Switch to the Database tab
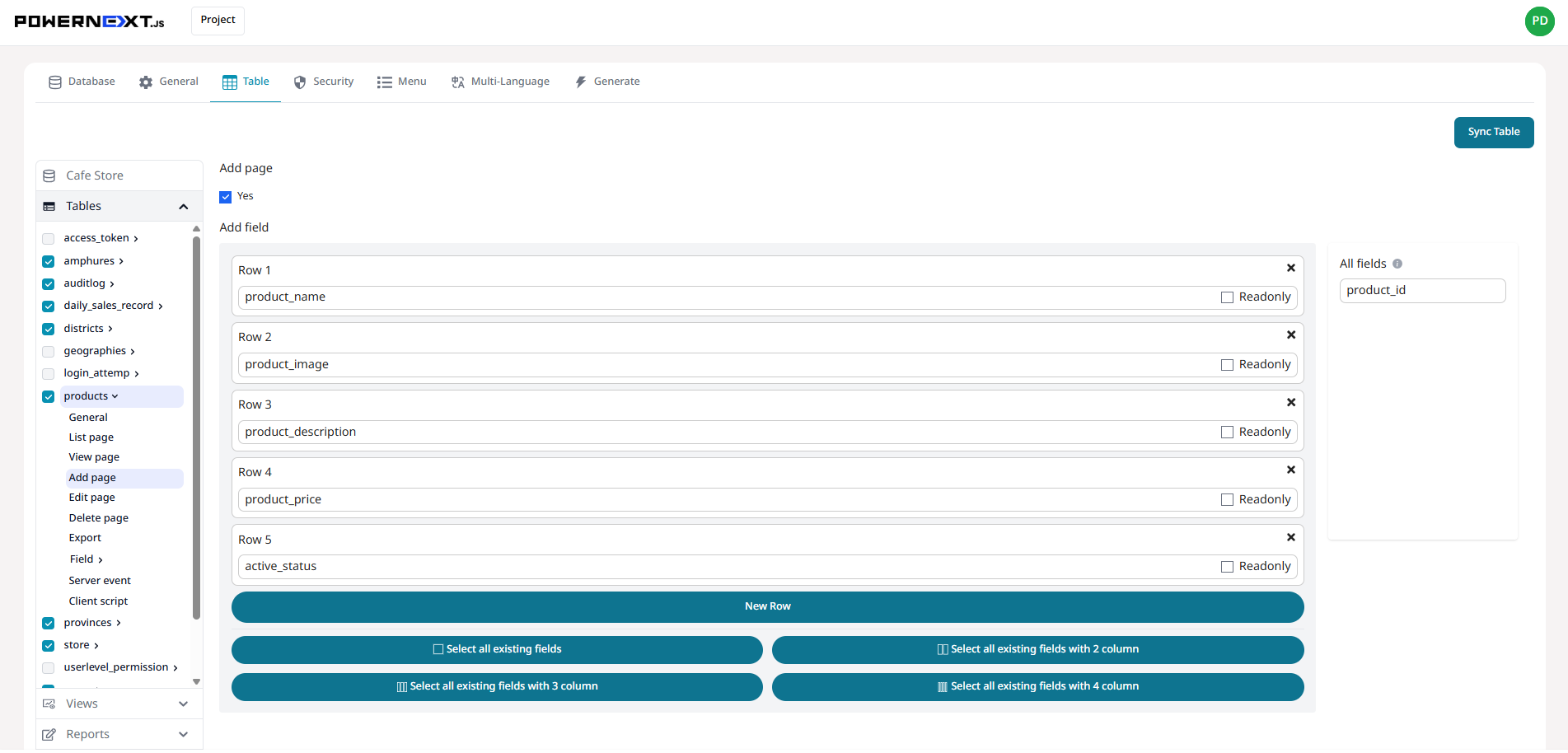1568x753 pixels. pos(82,82)
